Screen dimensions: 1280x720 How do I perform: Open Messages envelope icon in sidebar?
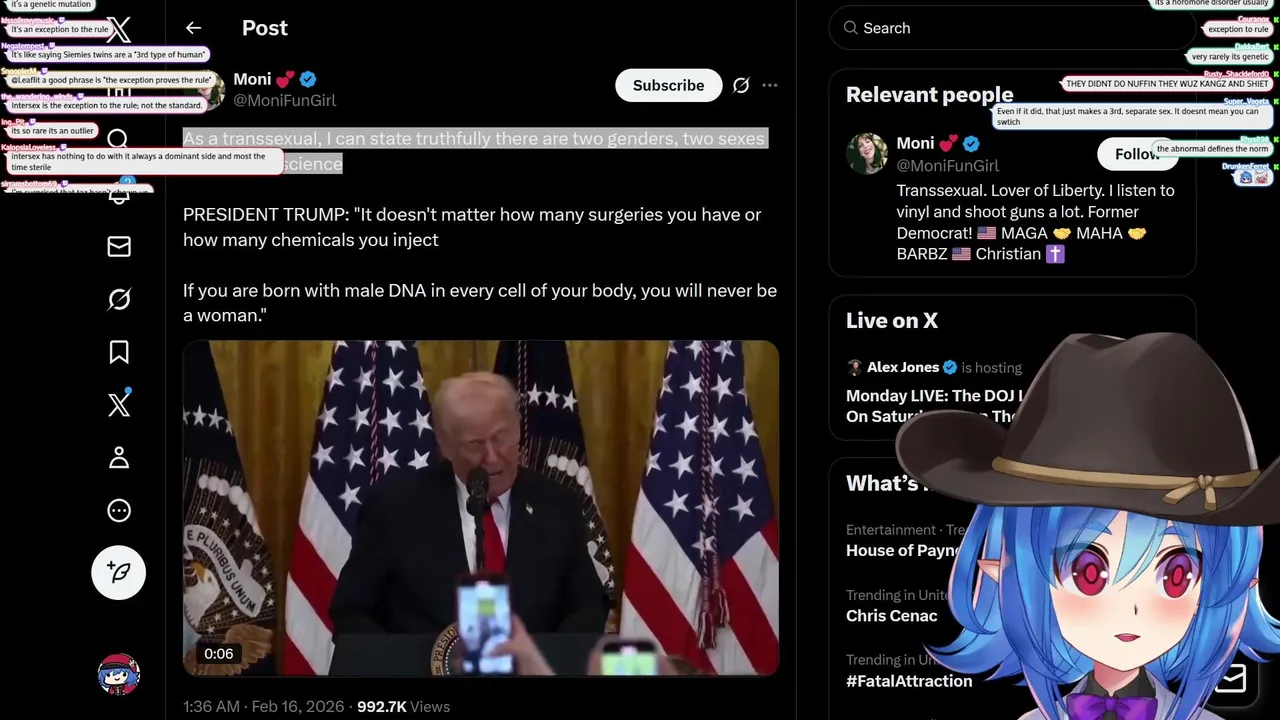pyautogui.click(x=119, y=246)
